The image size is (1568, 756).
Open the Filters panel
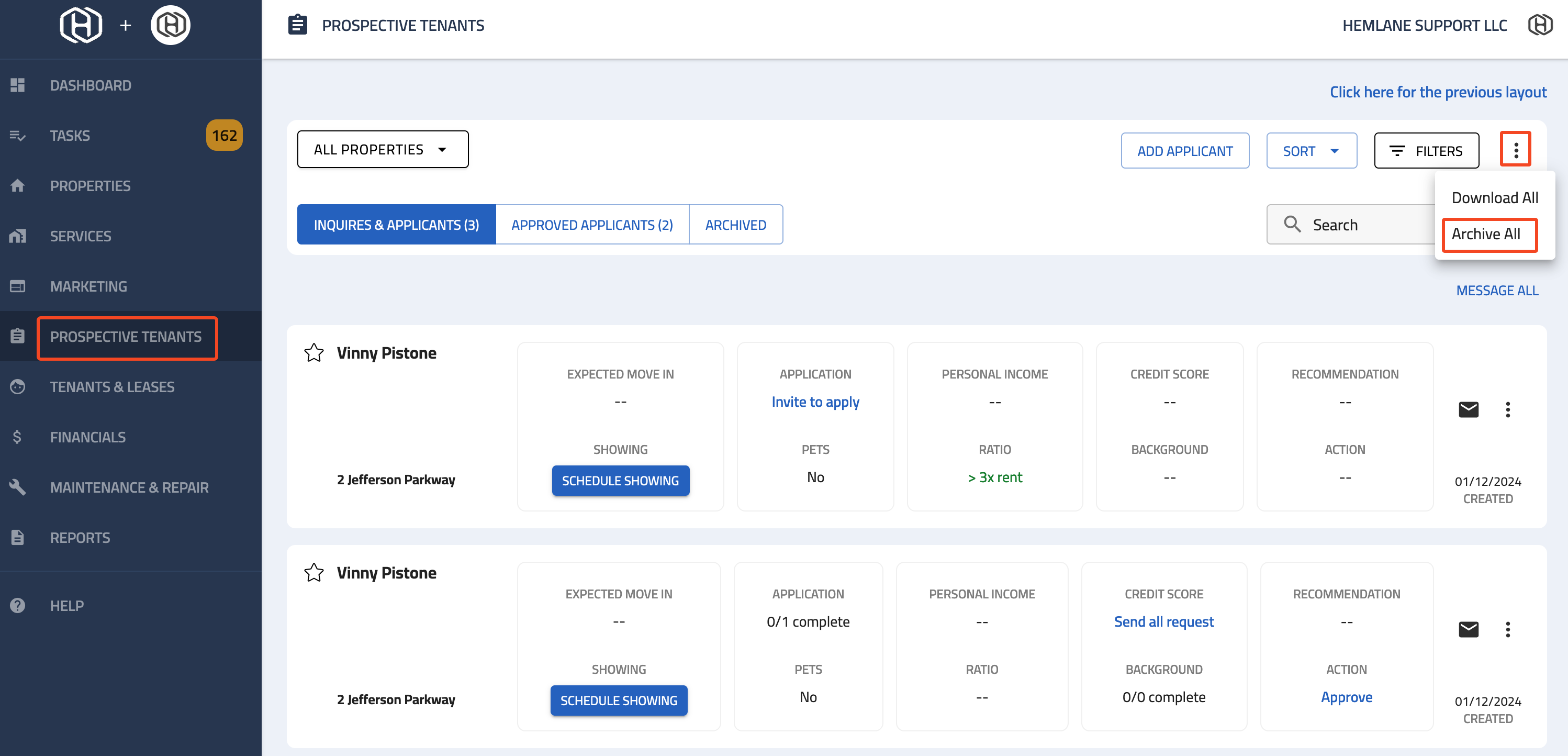pos(1427,151)
